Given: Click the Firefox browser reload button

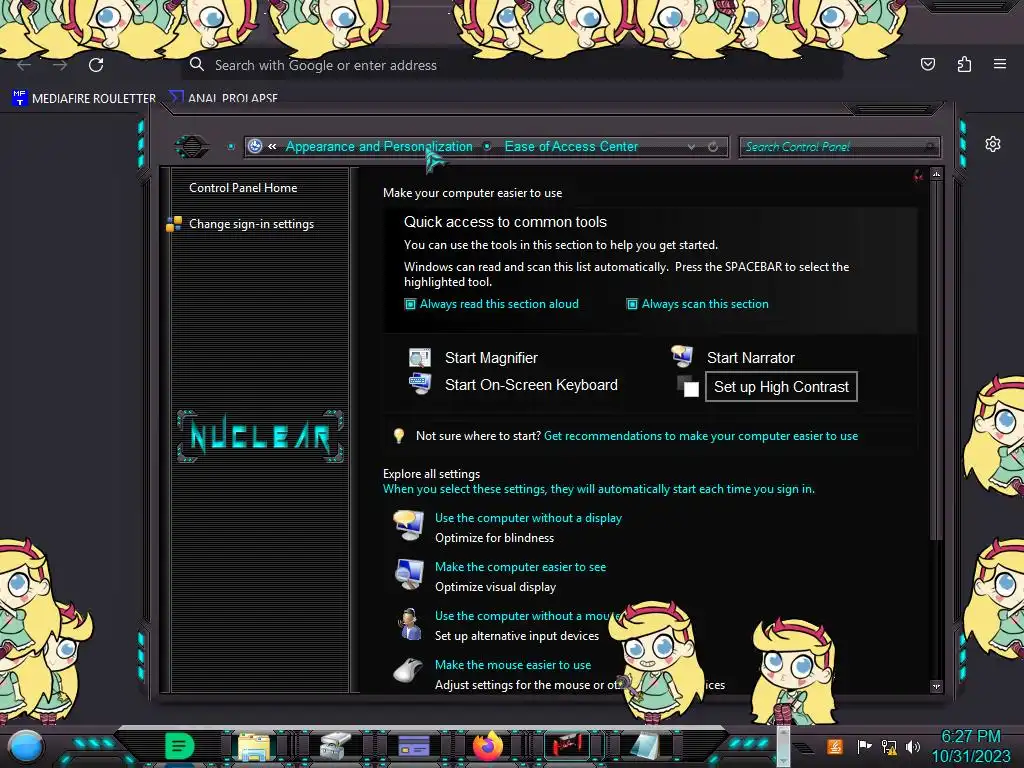Looking at the screenshot, I should pyautogui.click(x=96, y=65).
